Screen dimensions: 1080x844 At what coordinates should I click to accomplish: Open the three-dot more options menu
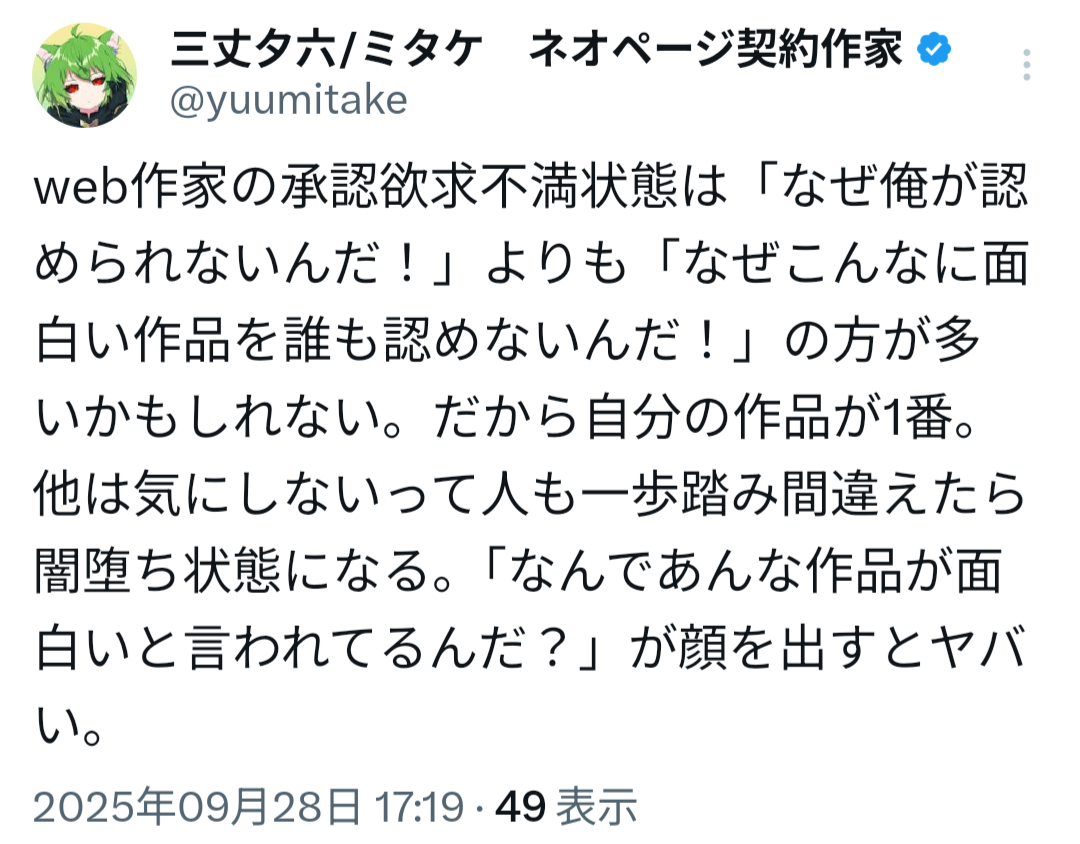1026,67
